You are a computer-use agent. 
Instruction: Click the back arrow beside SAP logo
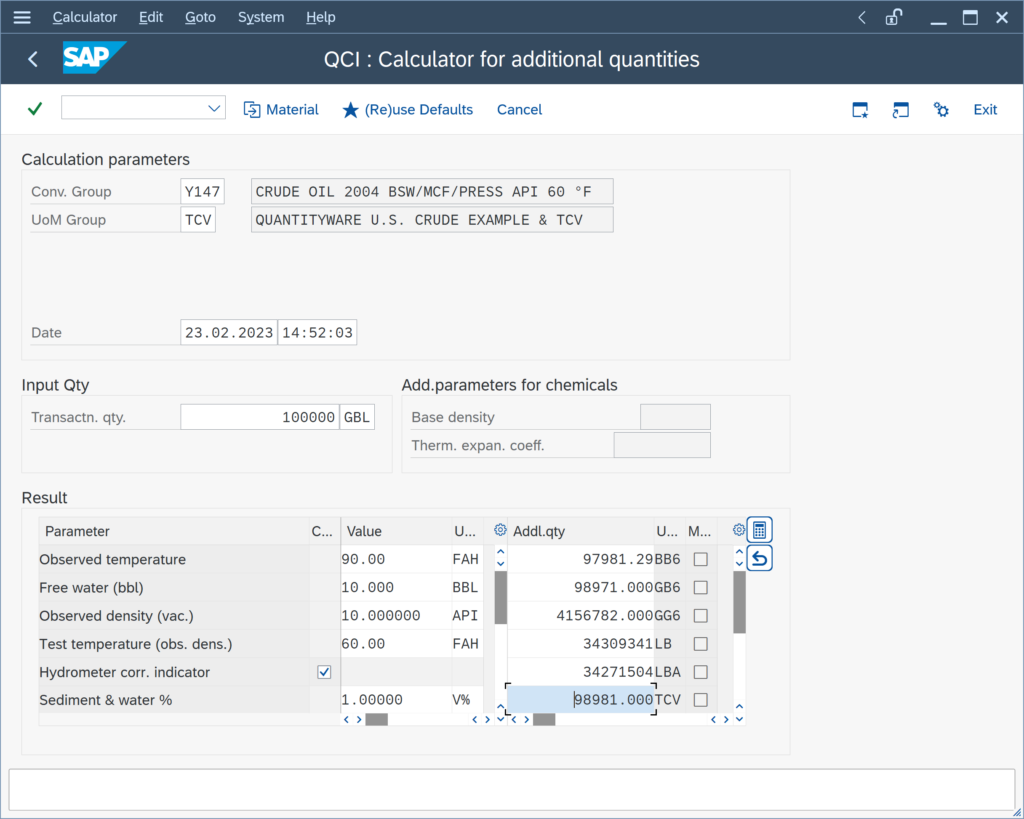pyautogui.click(x=33, y=59)
